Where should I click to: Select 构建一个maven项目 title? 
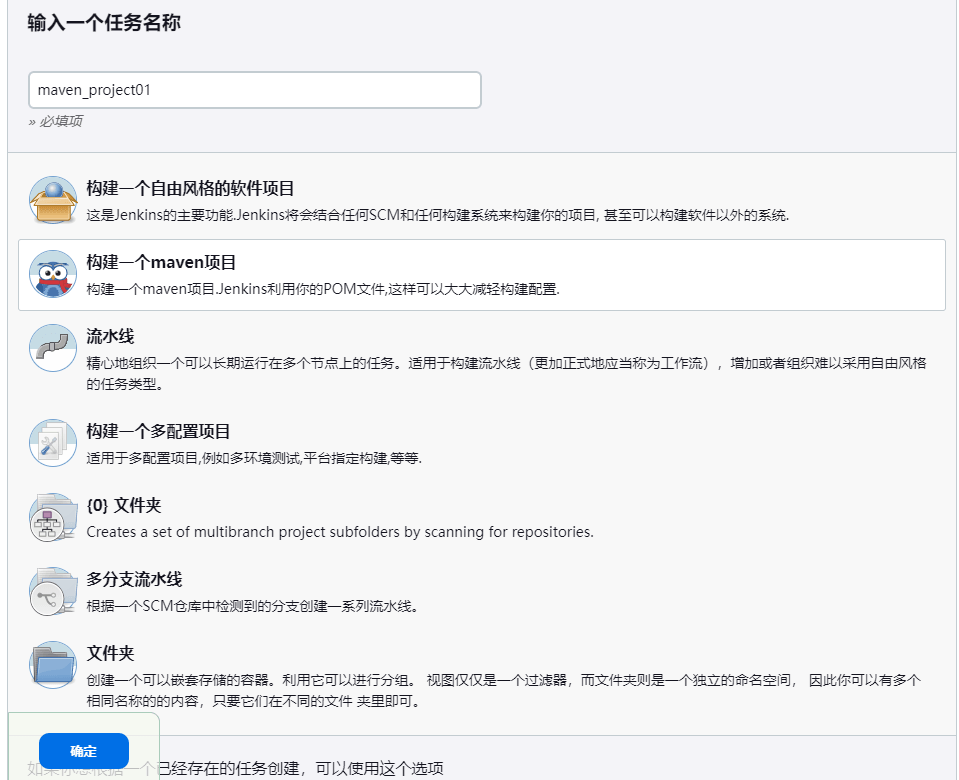click(x=161, y=262)
